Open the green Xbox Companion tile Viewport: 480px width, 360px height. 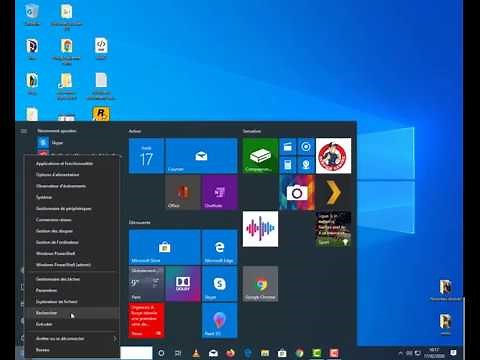(x=260, y=156)
